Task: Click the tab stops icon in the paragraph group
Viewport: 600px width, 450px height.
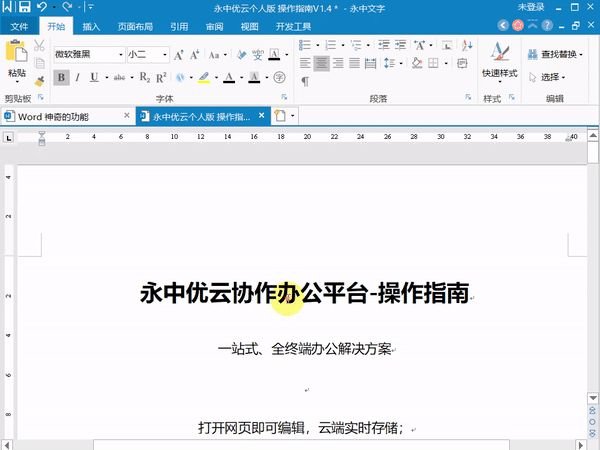Action: (x=447, y=46)
